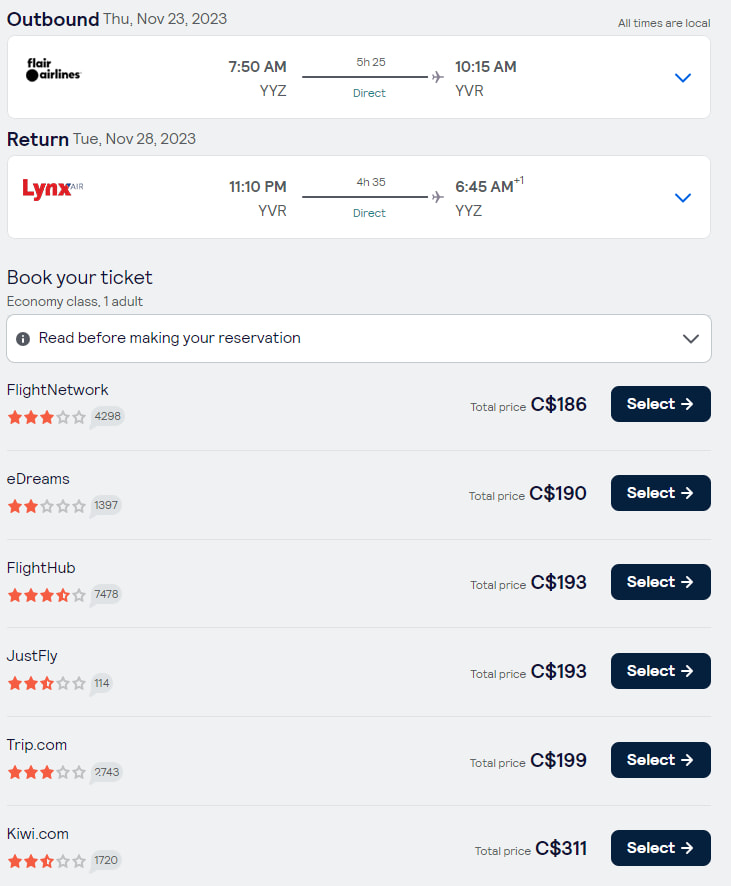Select the Kiwi.com offer at C$311

(x=660, y=848)
